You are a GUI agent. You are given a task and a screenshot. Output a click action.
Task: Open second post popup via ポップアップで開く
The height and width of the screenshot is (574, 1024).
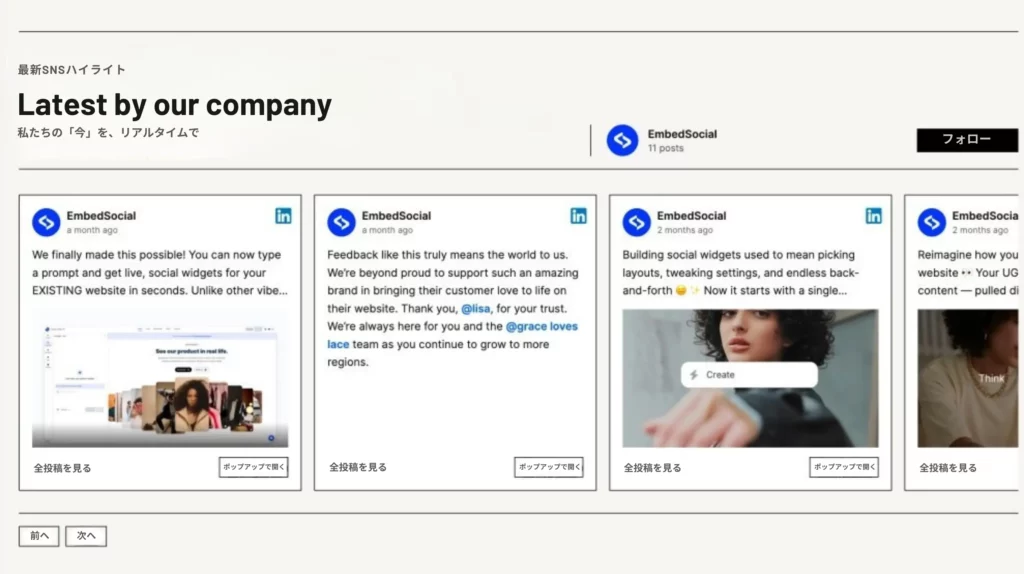click(549, 467)
